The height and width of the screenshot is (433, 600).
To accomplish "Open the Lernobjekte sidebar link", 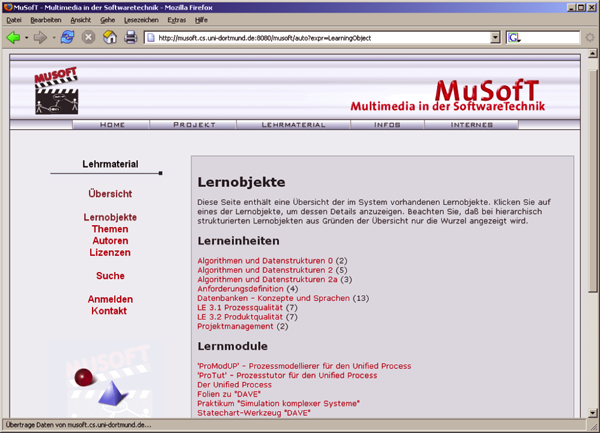I will pyautogui.click(x=110, y=217).
